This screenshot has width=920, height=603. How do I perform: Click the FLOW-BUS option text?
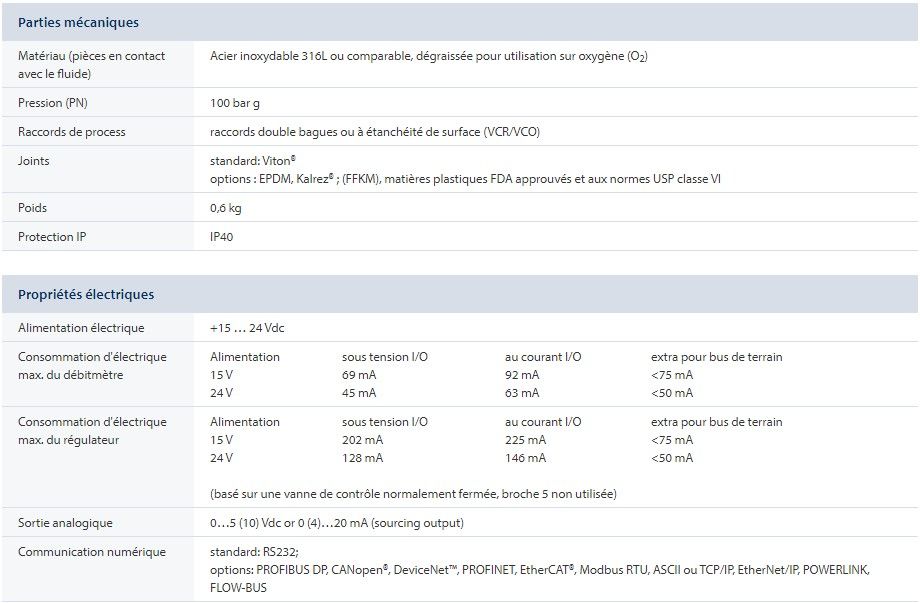point(238,588)
